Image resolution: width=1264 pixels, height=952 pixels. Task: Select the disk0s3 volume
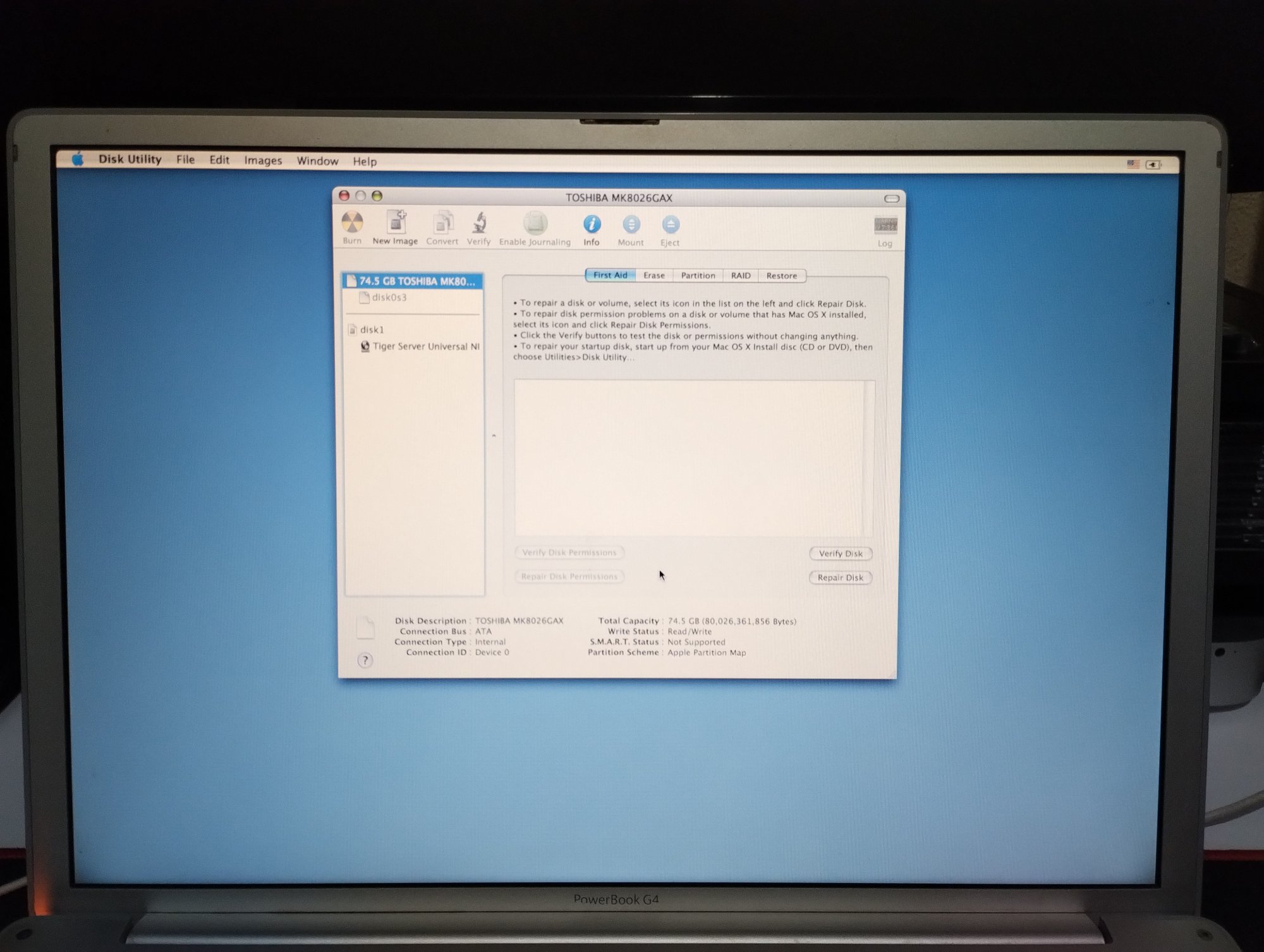coord(389,298)
